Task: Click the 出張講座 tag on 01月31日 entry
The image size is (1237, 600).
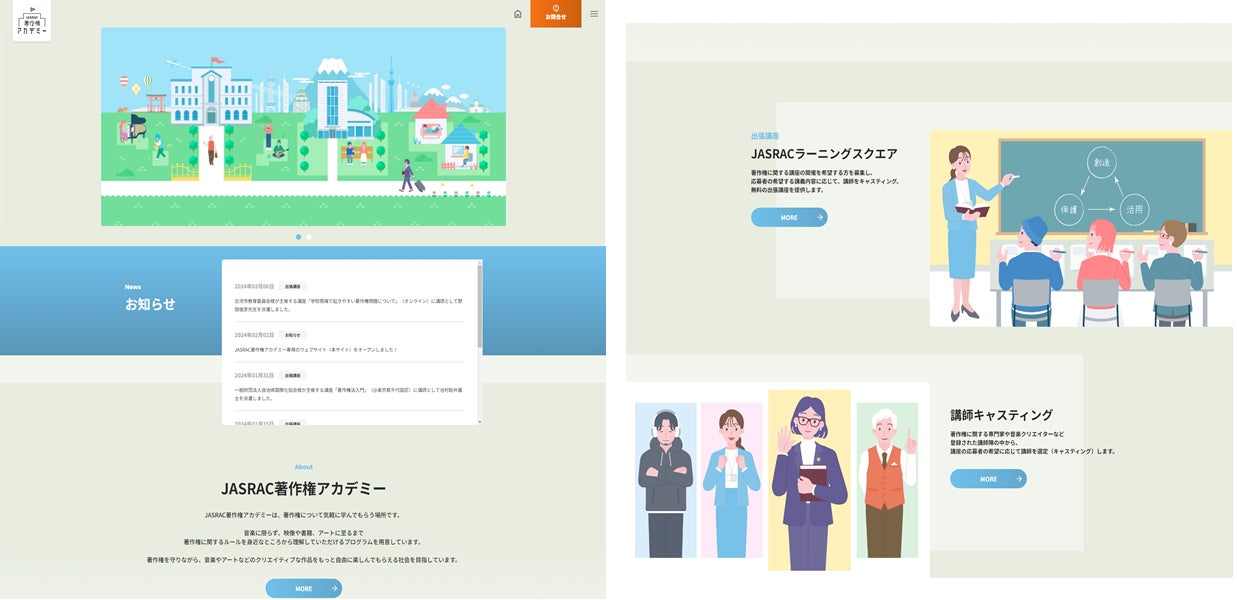Action: coord(293,375)
